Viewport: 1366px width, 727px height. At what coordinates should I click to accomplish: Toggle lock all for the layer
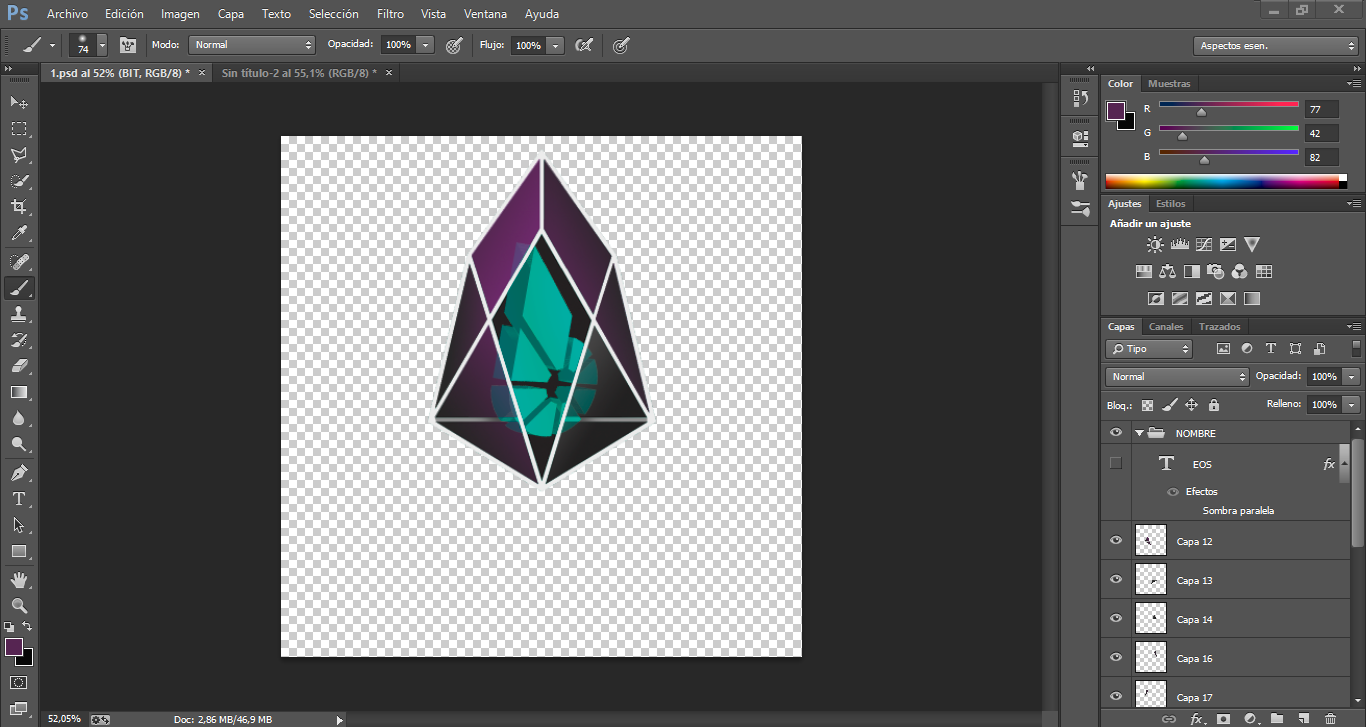[x=1213, y=405]
